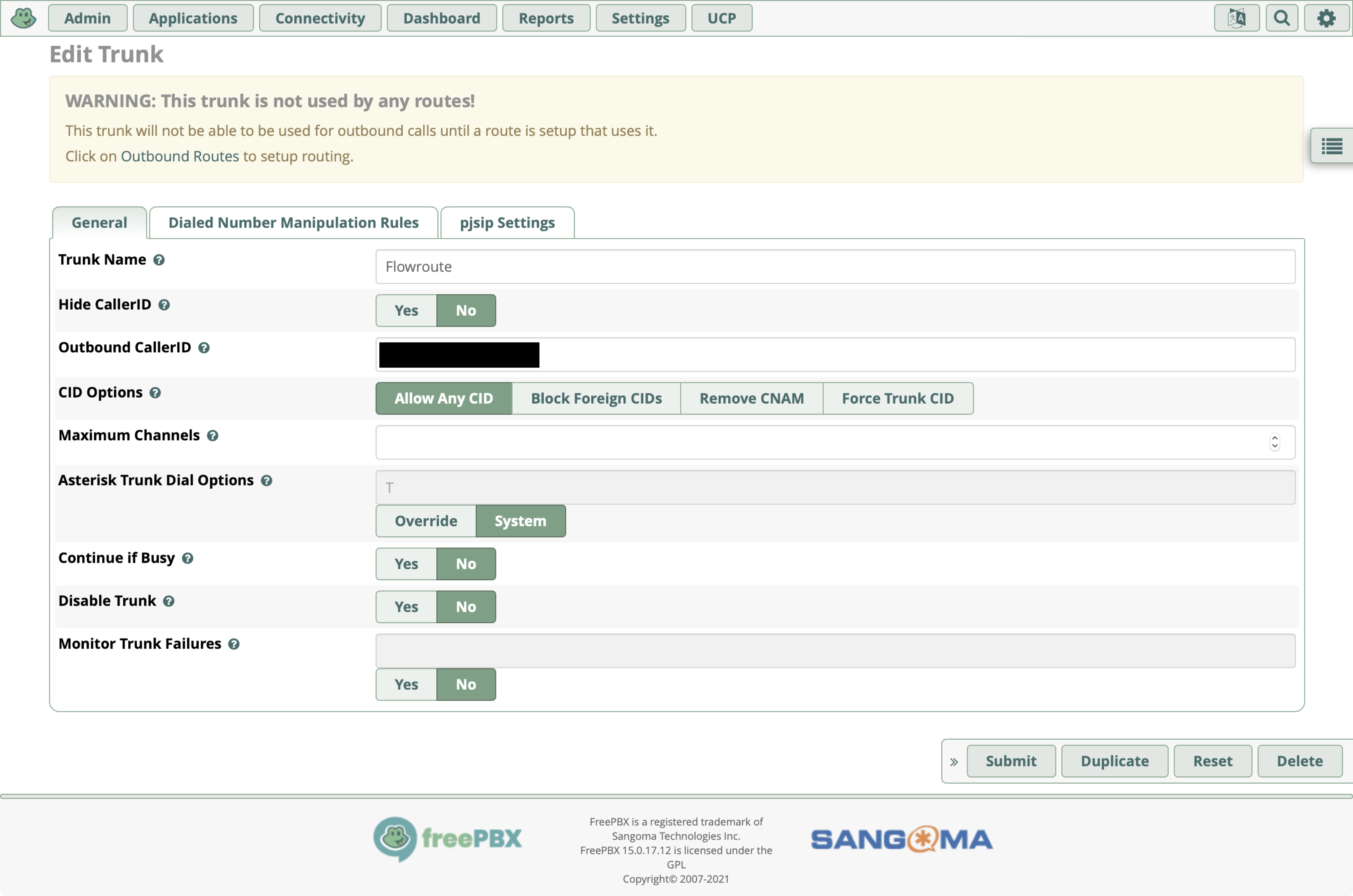Set Continue if Busy to Yes

pos(406,564)
